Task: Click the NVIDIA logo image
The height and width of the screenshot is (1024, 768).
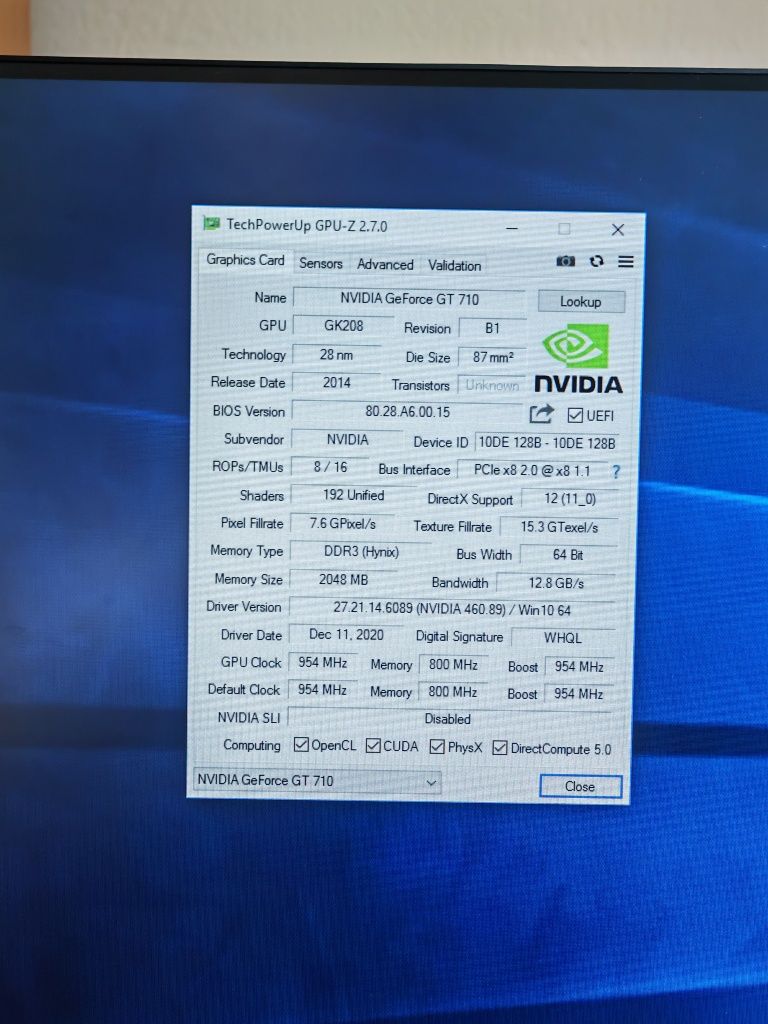Action: [x=578, y=360]
